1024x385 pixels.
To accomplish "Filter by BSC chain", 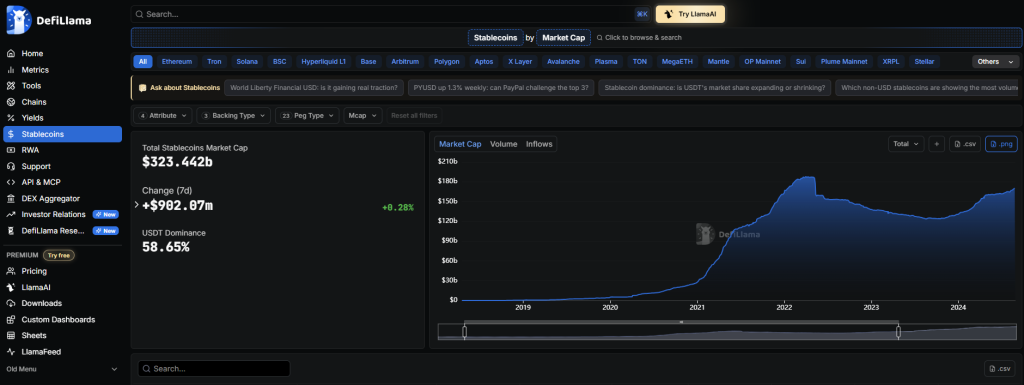I will 280,61.
